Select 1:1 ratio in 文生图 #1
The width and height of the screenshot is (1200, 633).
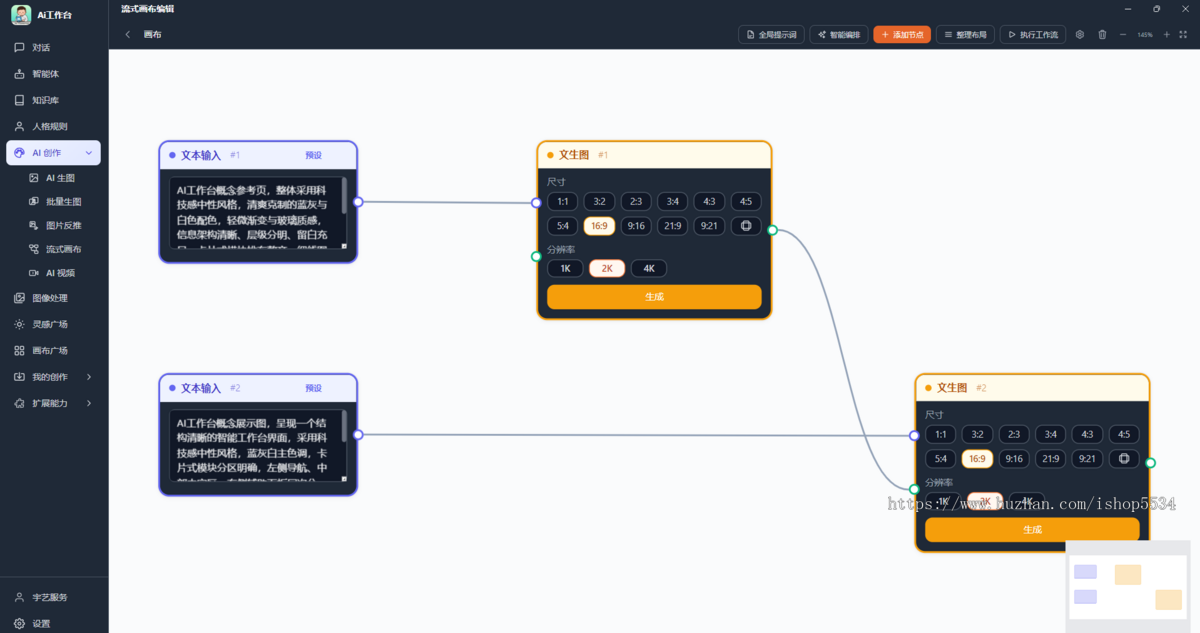coord(563,202)
